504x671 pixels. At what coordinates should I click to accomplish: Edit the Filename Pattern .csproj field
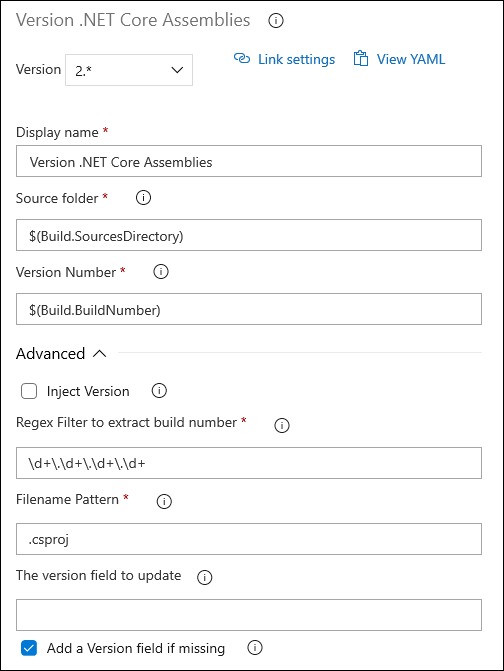click(249, 539)
